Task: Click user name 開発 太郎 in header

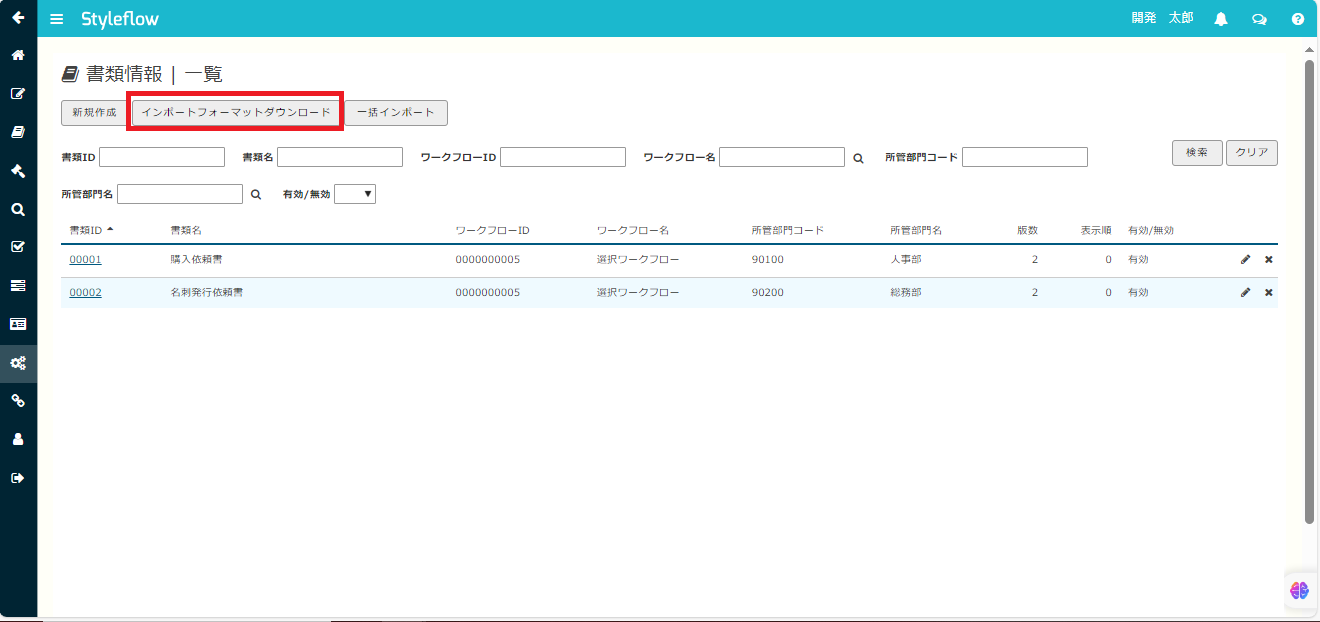Action: (x=1162, y=18)
